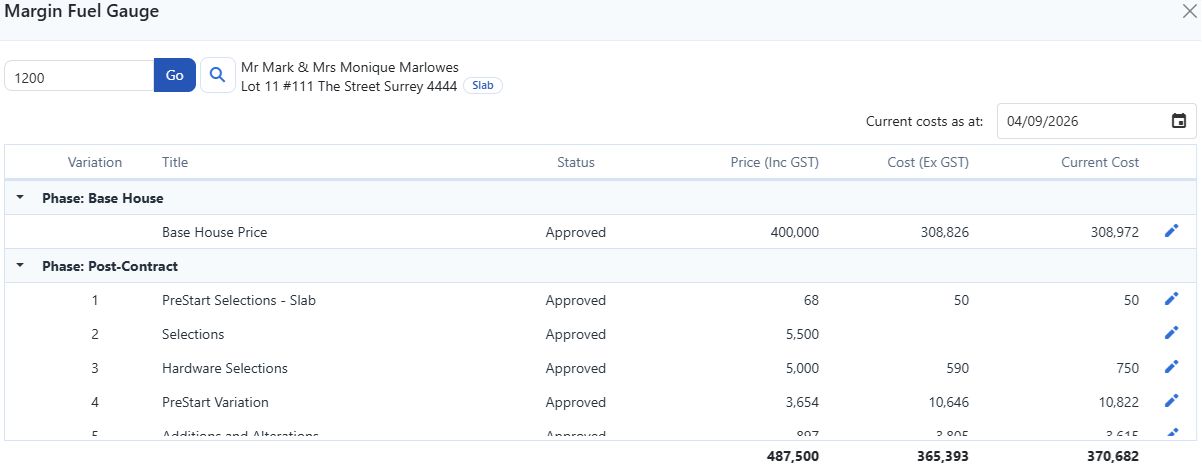
Task: Click the Status column header
Action: coord(576,162)
